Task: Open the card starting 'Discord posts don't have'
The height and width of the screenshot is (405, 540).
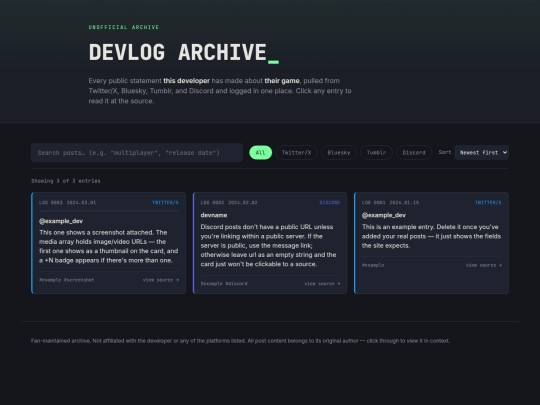Action: click(x=270, y=243)
